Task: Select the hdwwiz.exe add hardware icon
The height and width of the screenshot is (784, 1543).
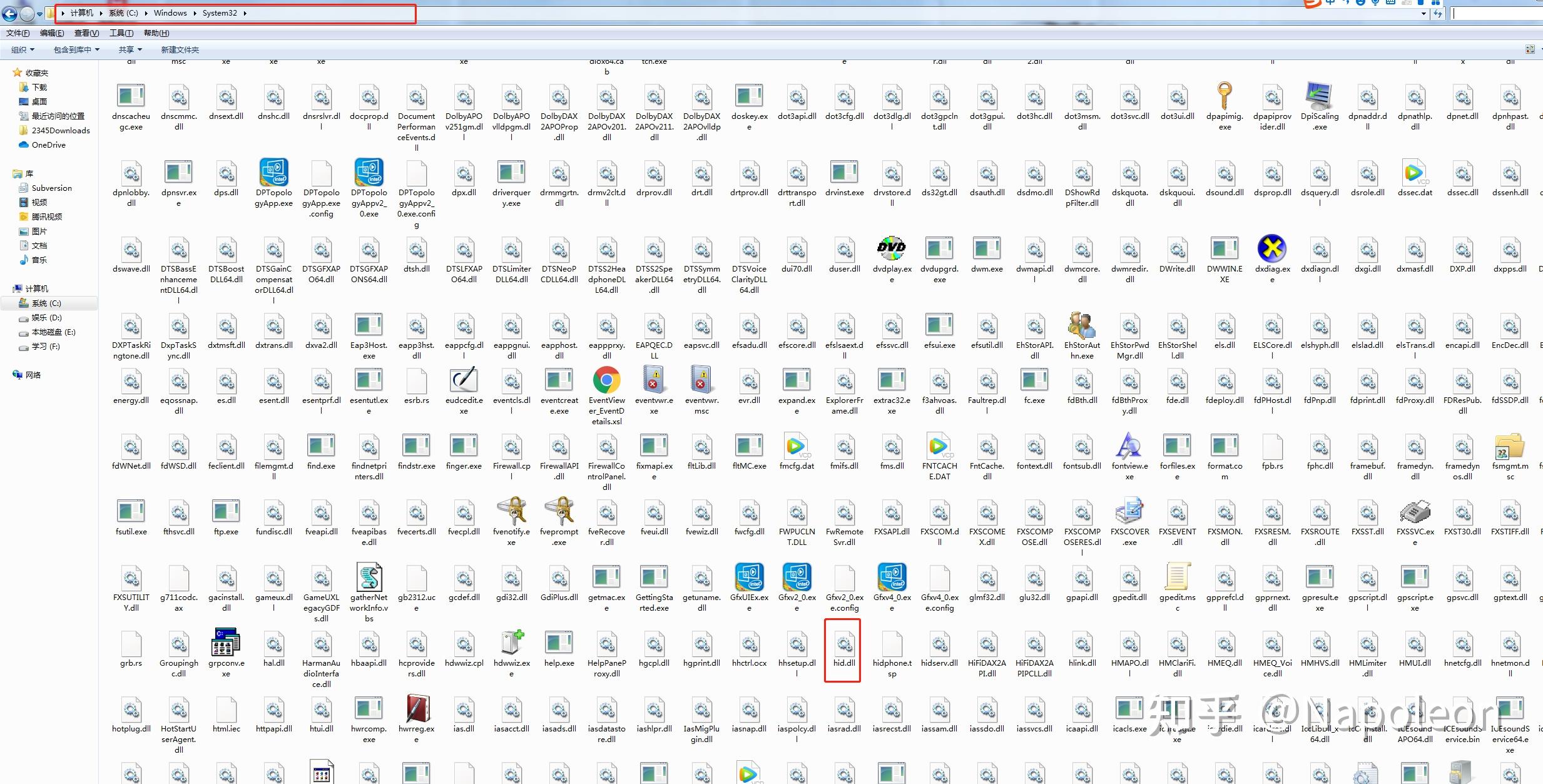Action: pos(511,643)
